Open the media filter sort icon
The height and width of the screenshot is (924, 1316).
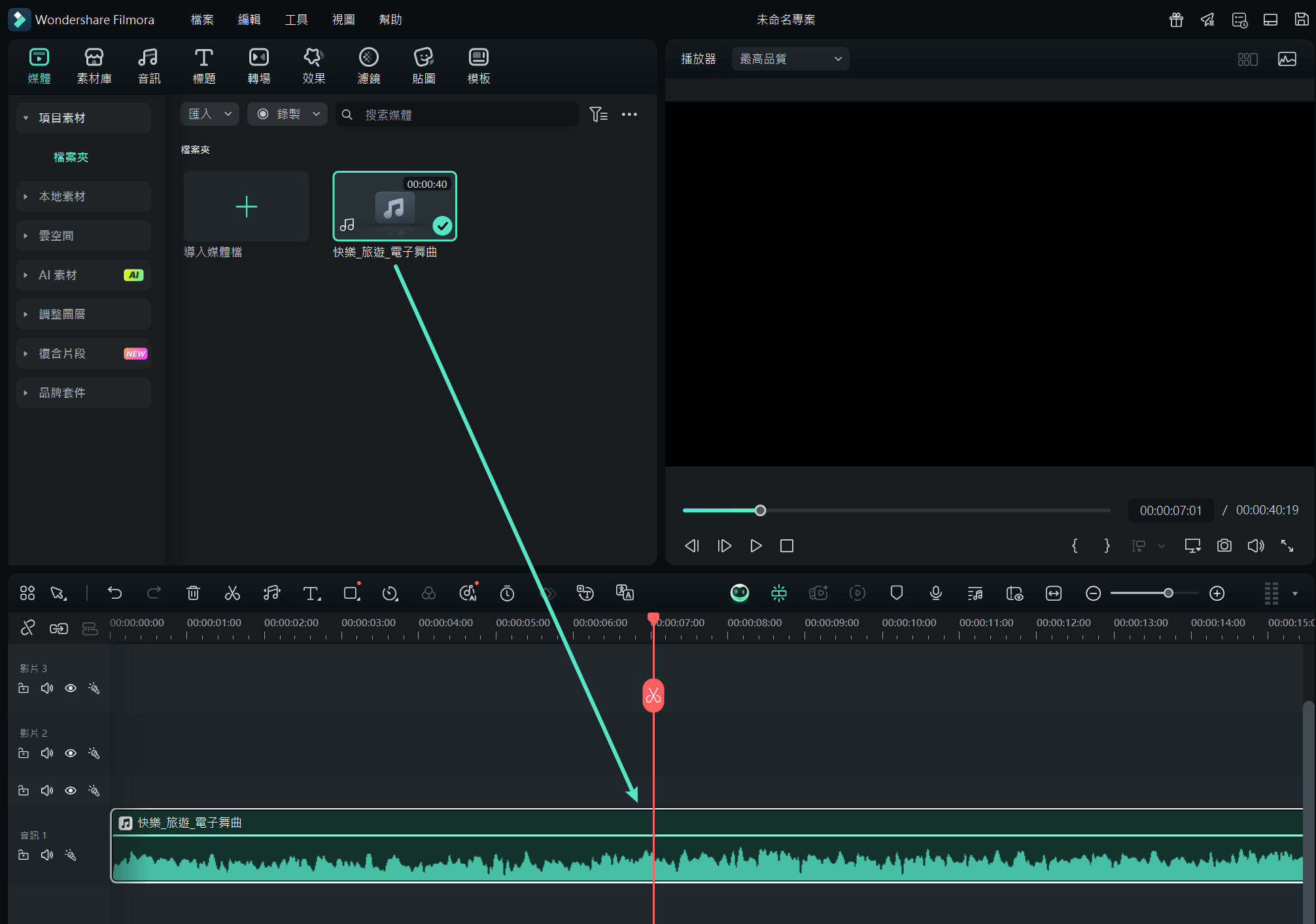pyautogui.click(x=598, y=115)
